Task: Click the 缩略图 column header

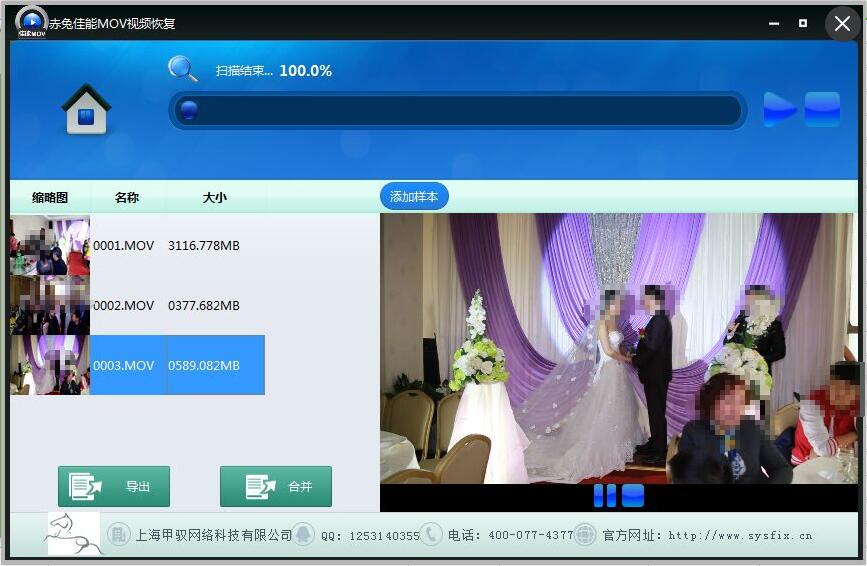Action: (x=50, y=197)
